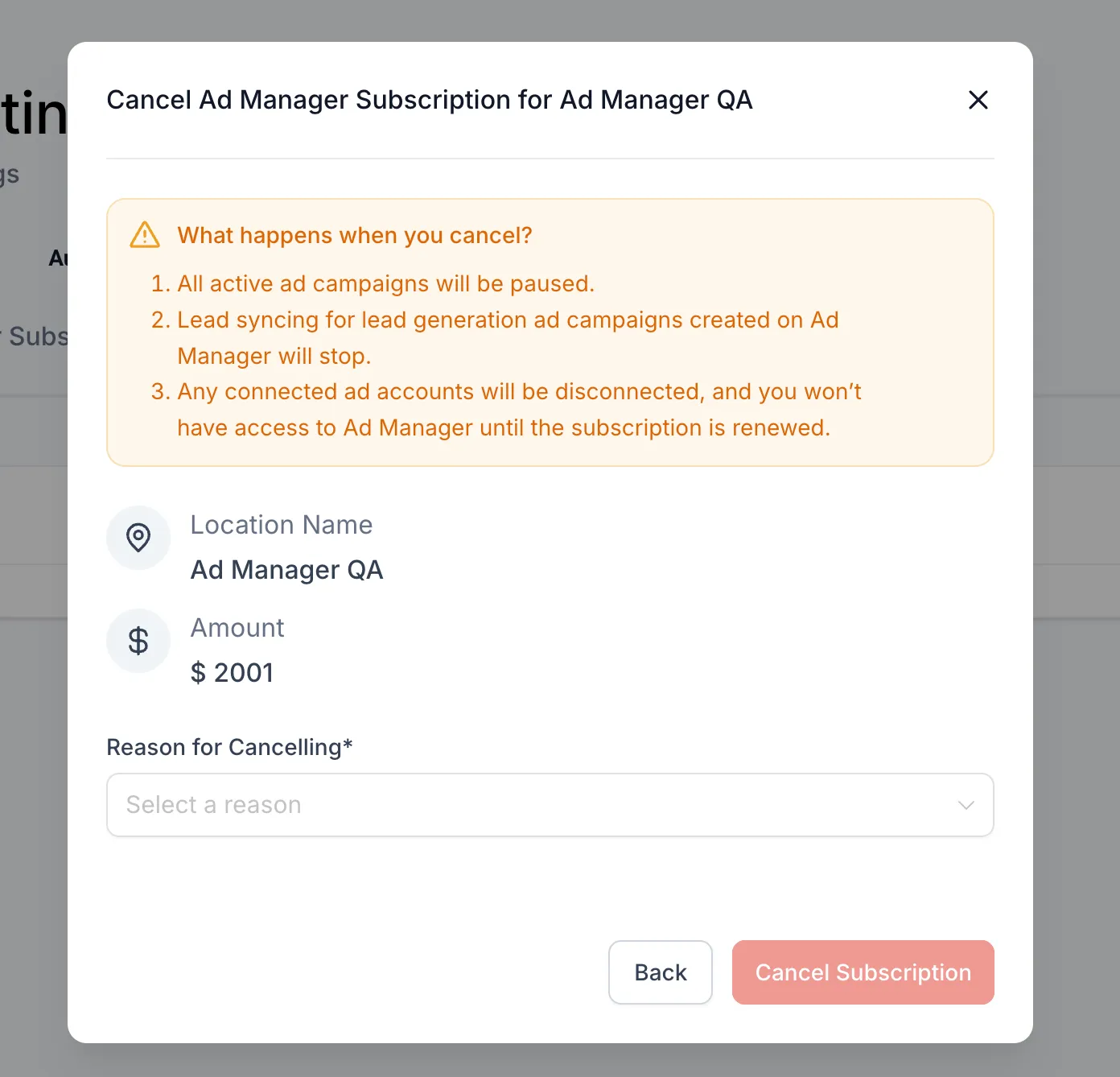
Task: Go back using the Back button
Action: 661,972
